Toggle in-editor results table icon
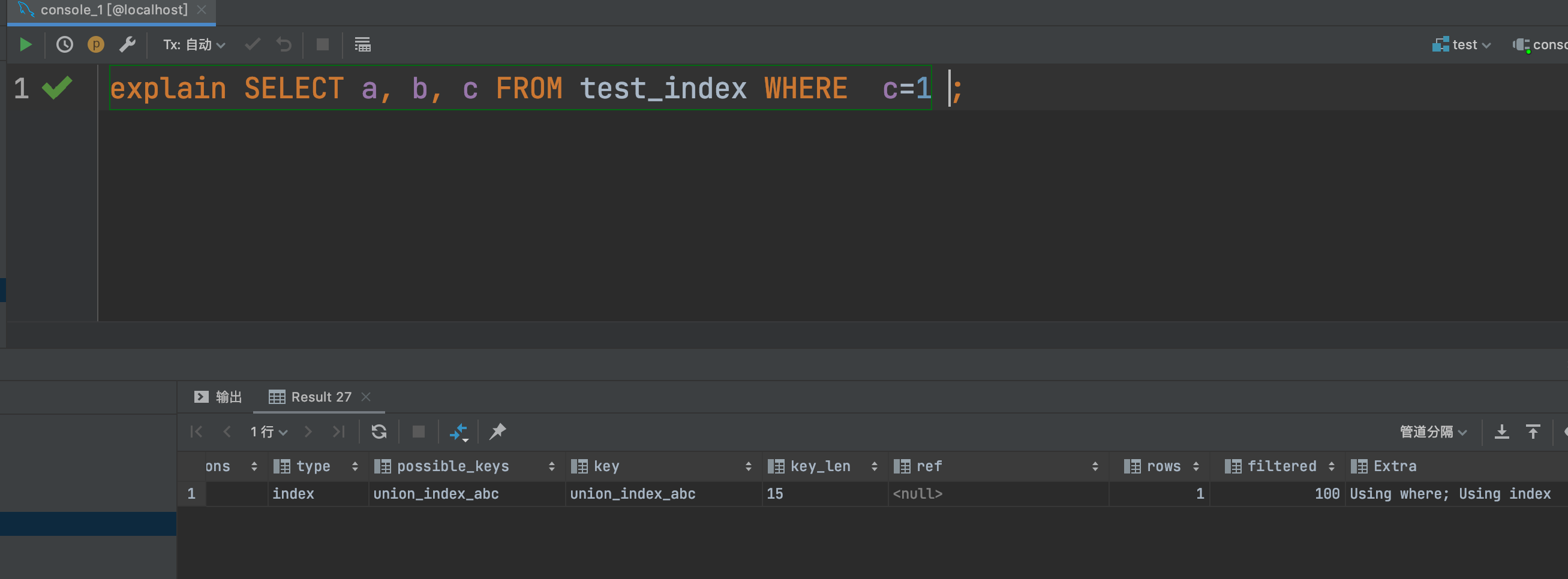Image resolution: width=1568 pixels, height=579 pixels. pos(363,44)
